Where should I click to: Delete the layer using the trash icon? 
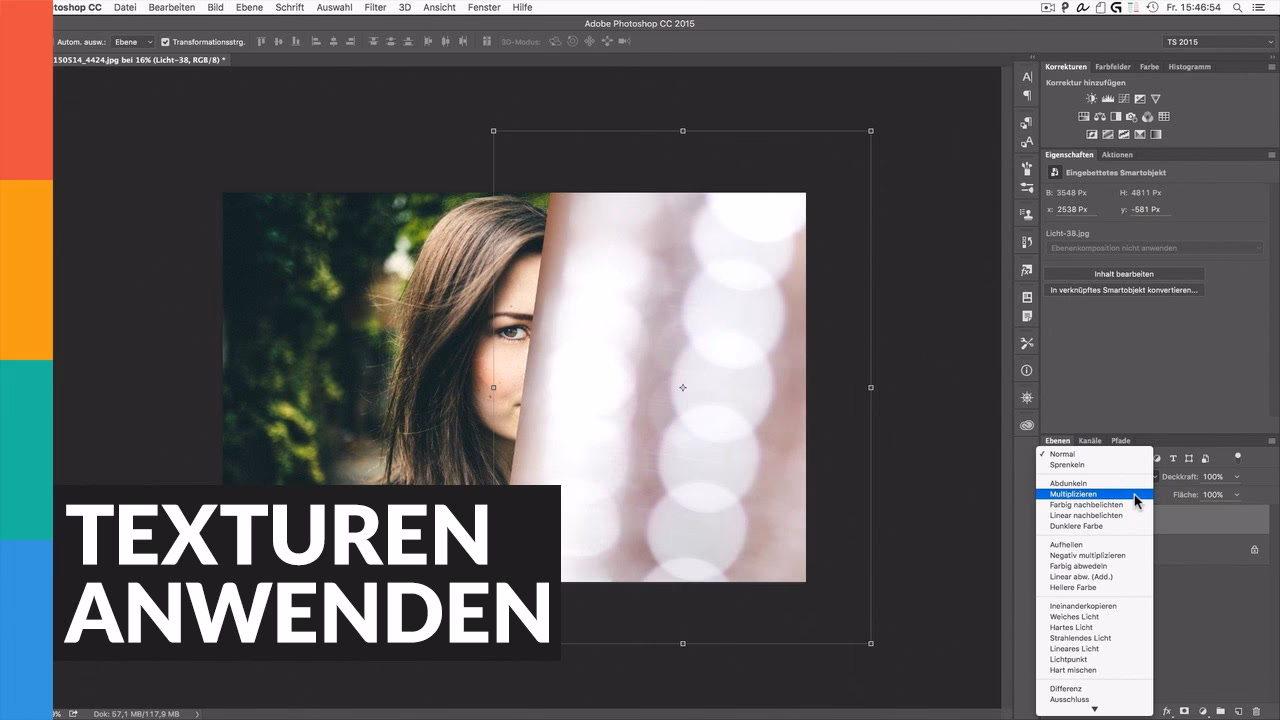pyautogui.click(x=1256, y=711)
